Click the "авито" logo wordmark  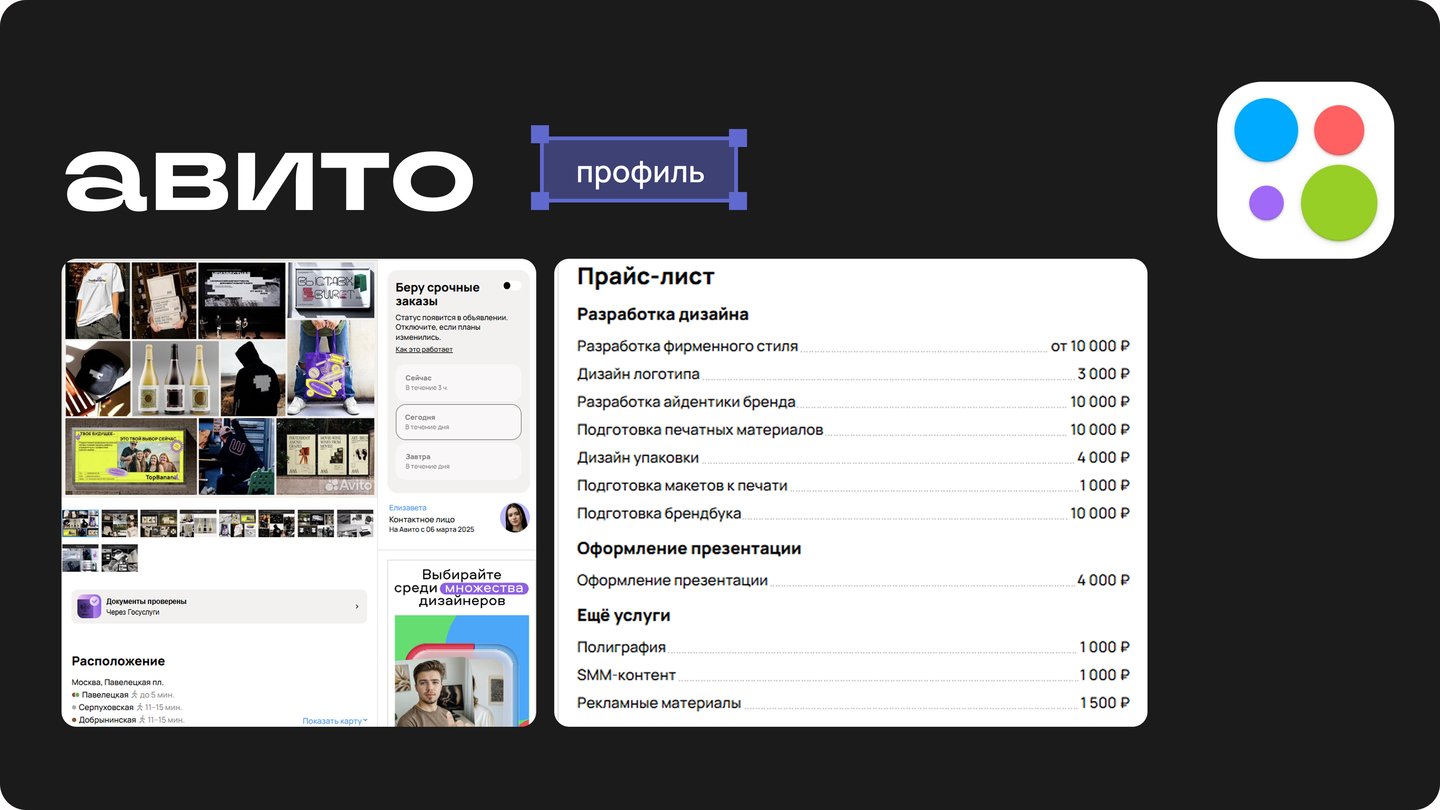(x=269, y=181)
